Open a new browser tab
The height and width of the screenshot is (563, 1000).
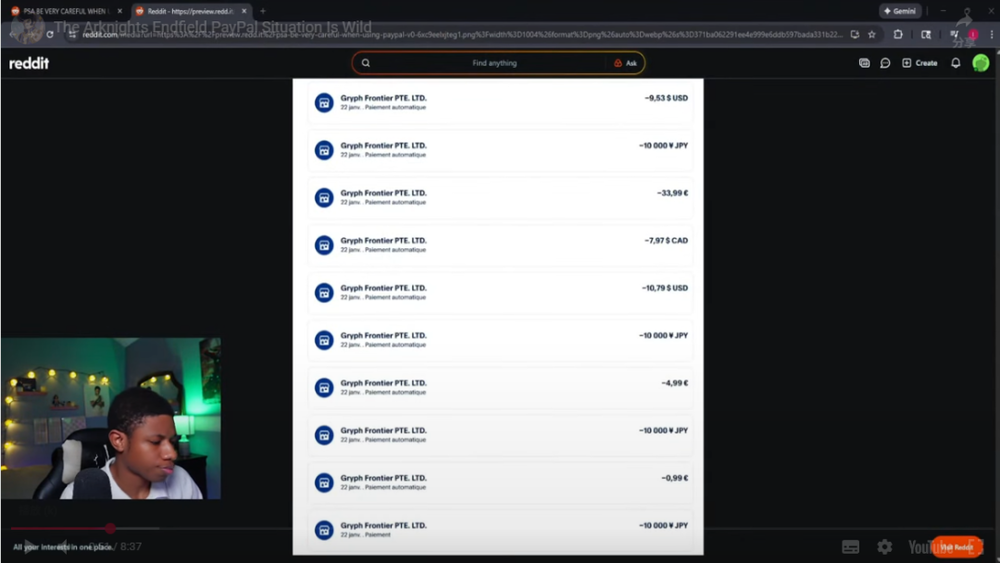tap(263, 11)
